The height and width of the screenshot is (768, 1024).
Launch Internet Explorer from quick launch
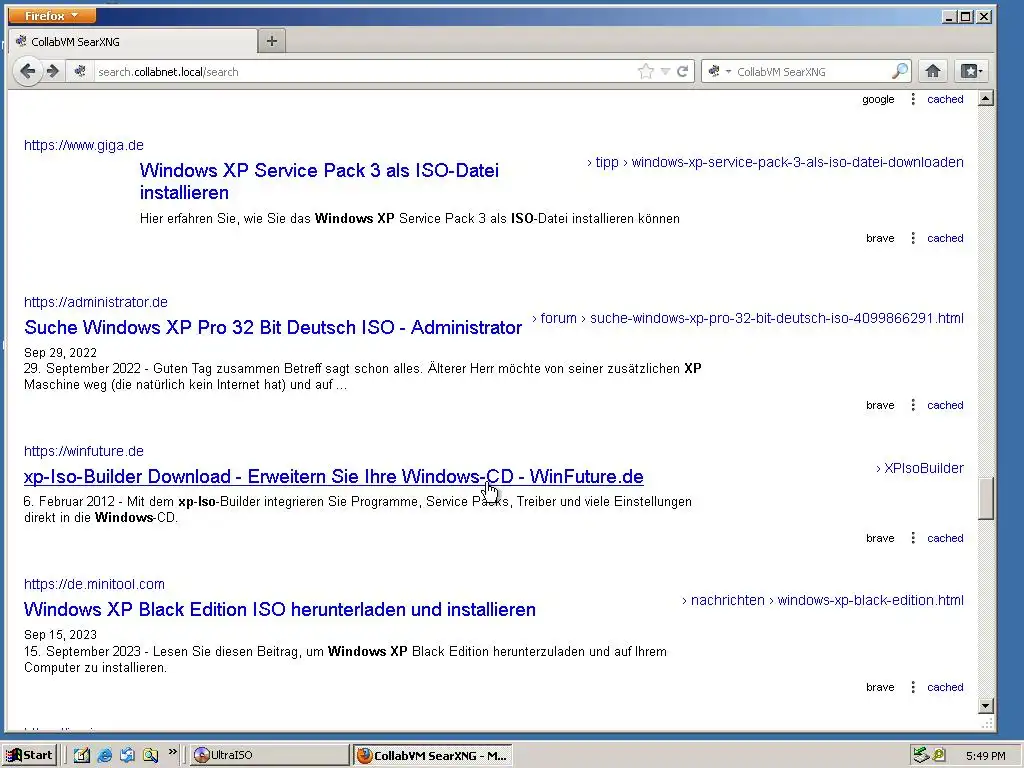(104, 755)
